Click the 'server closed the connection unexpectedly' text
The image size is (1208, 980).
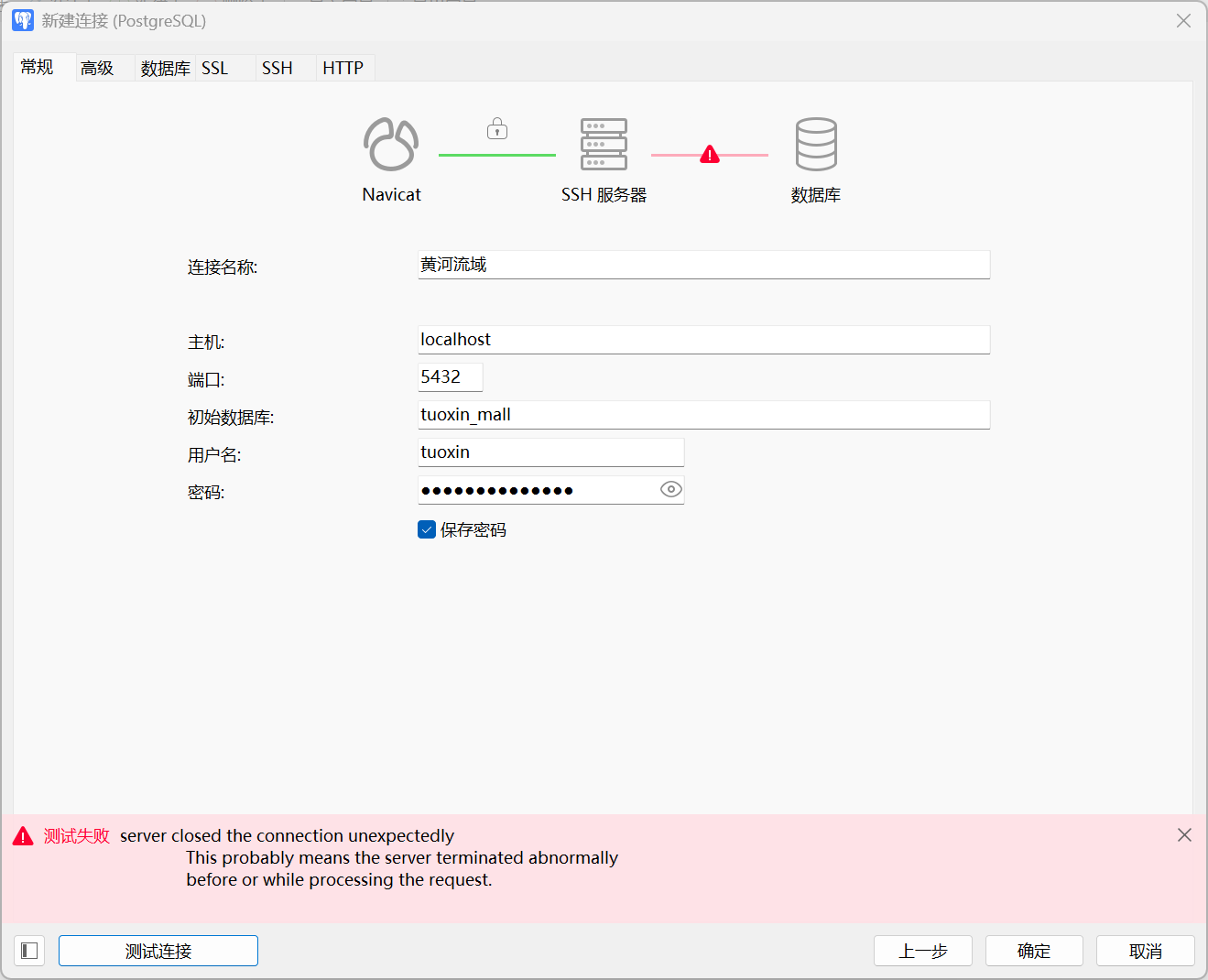tap(287, 835)
